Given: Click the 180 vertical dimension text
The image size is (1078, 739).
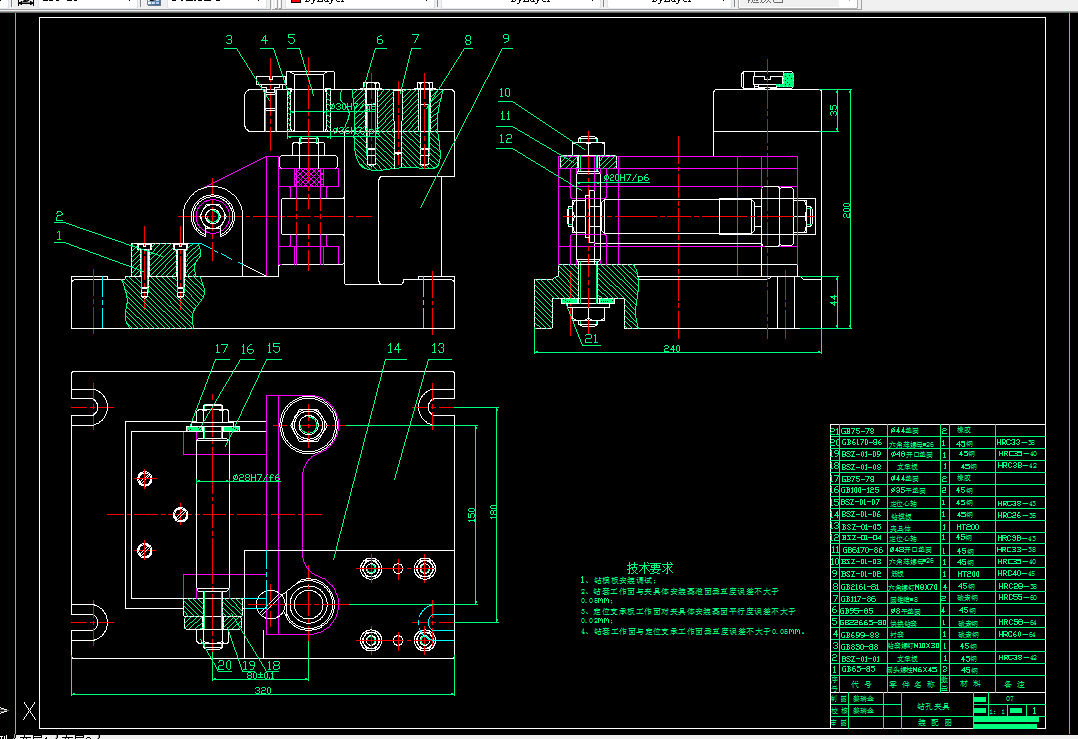Looking at the screenshot, I should [493, 512].
